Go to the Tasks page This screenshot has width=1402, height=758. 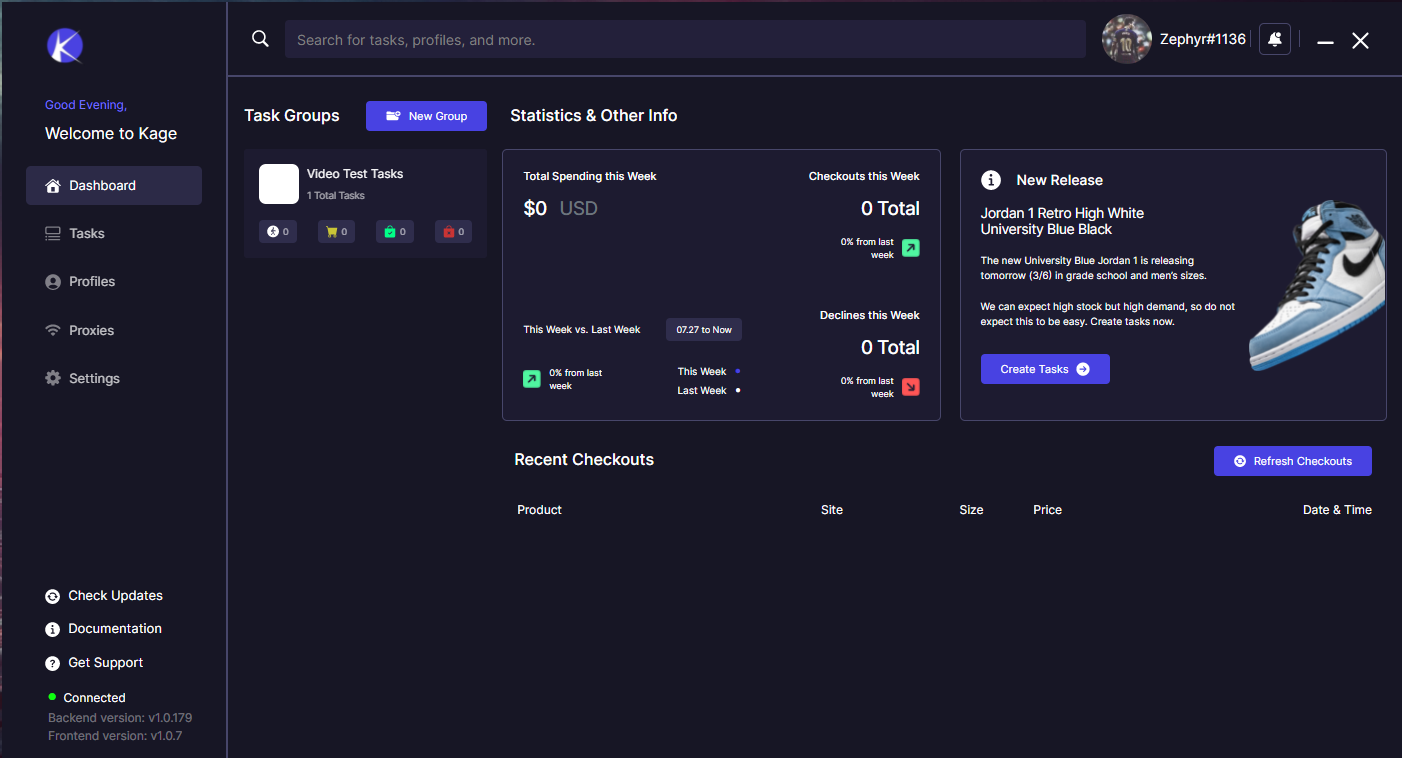pyautogui.click(x=87, y=233)
